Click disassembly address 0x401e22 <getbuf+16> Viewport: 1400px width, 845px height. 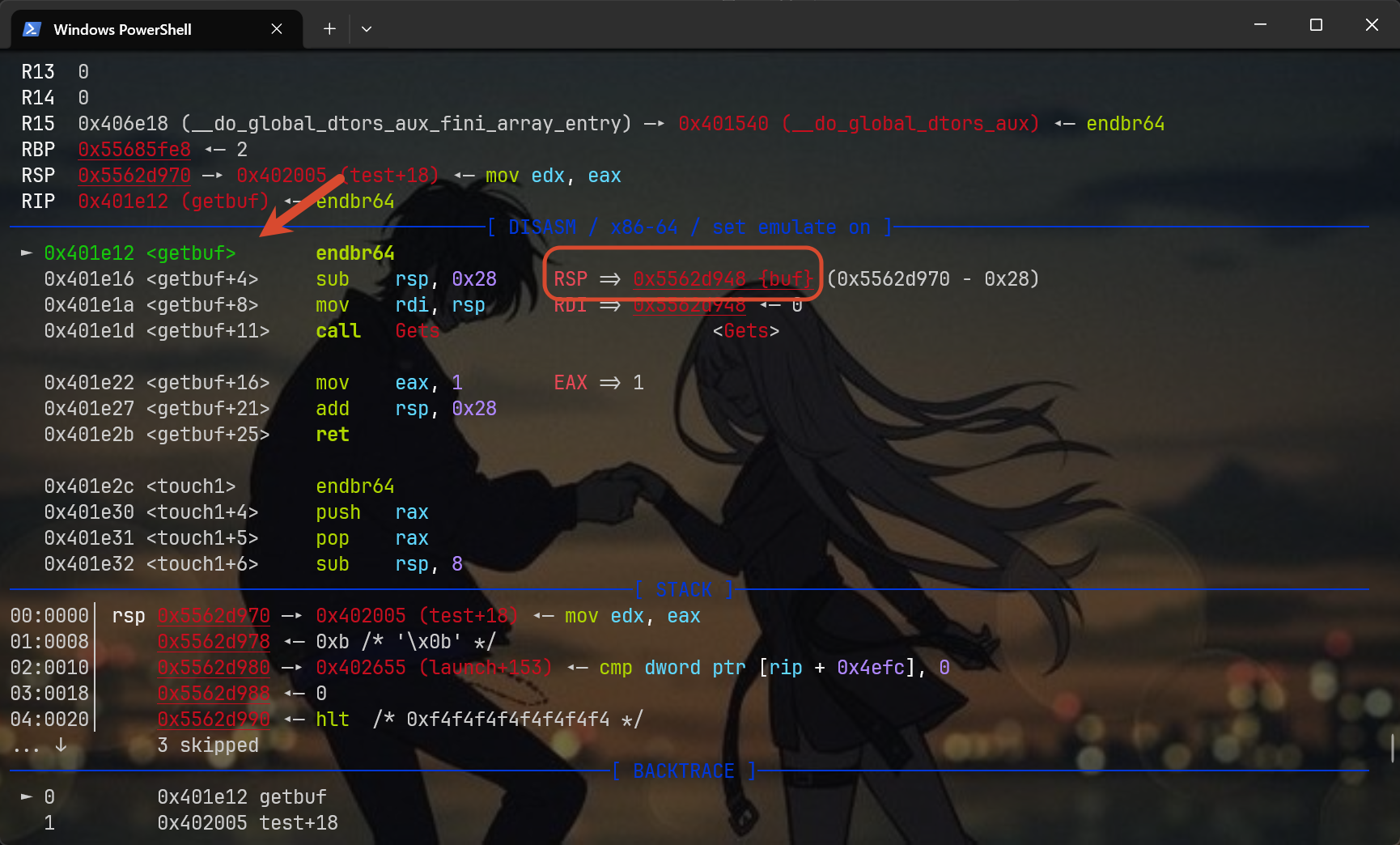coord(157,383)
